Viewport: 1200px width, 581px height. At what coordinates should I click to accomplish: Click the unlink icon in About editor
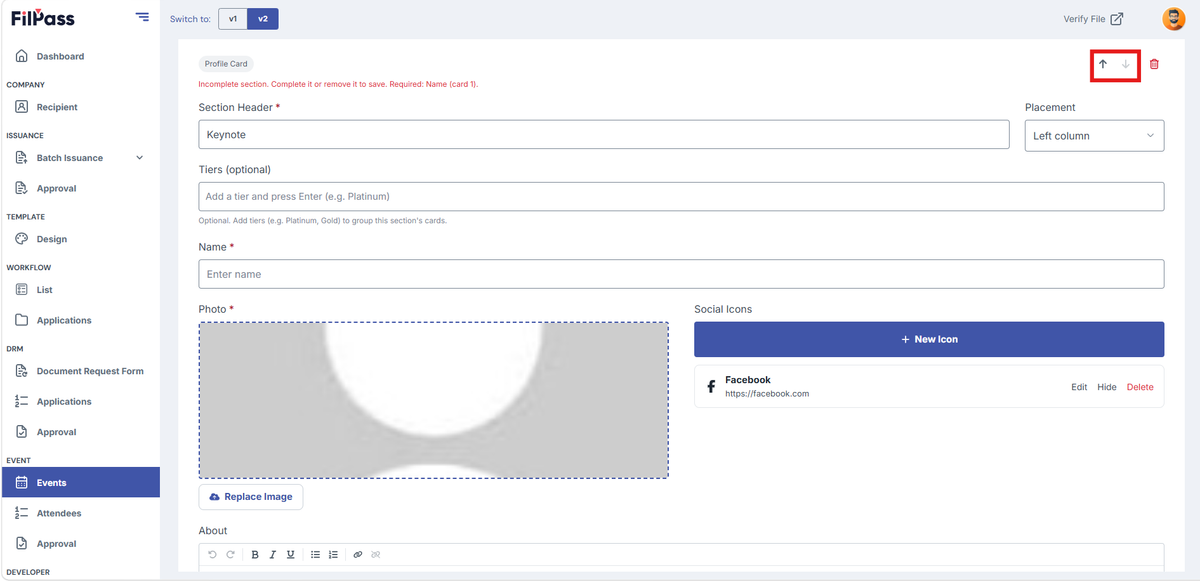click(x=376, y=554)
